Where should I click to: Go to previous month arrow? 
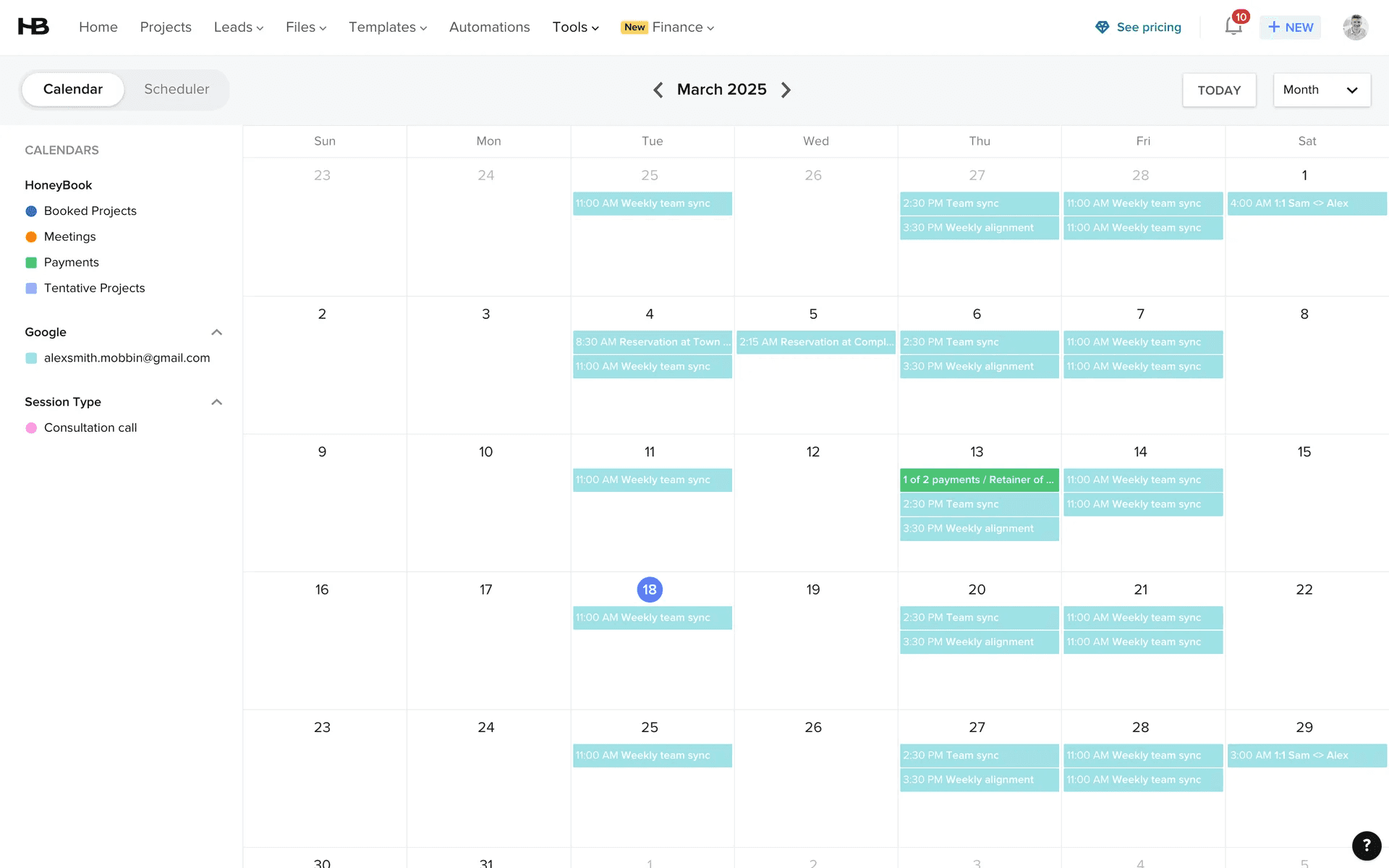coord(658,90)
